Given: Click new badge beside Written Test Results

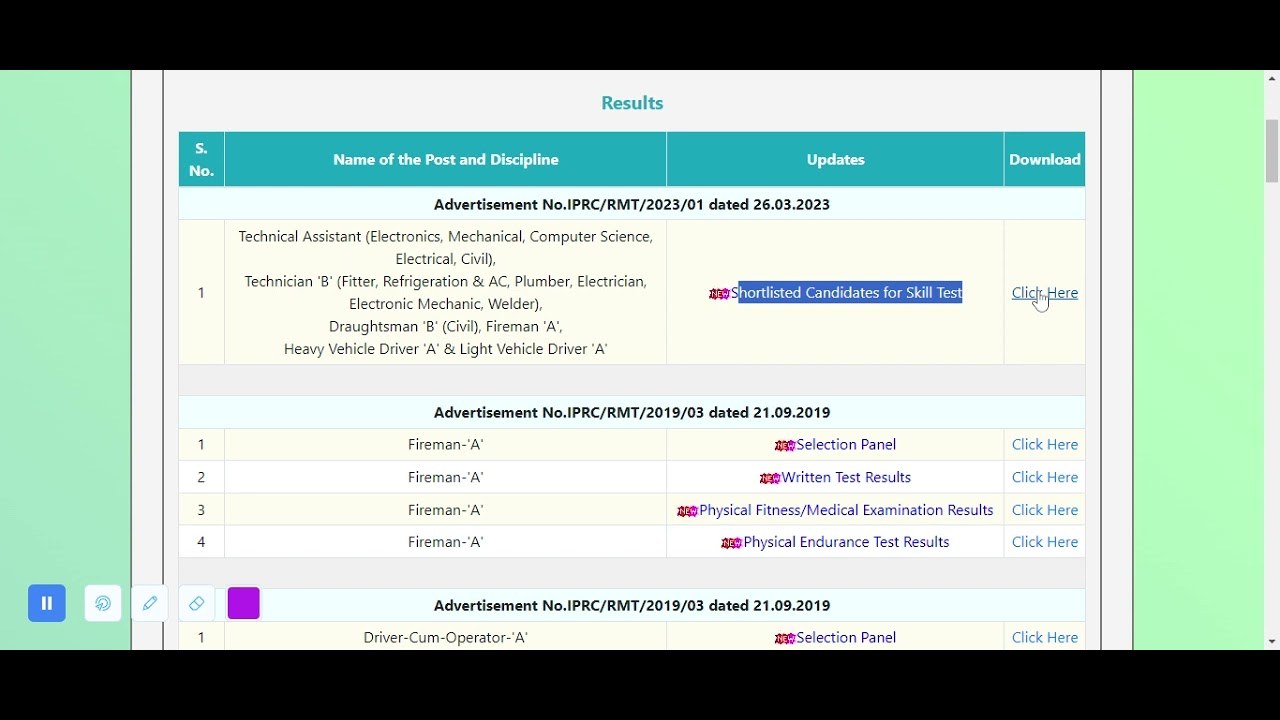Looking at the screenshot, I should [770, 479].
